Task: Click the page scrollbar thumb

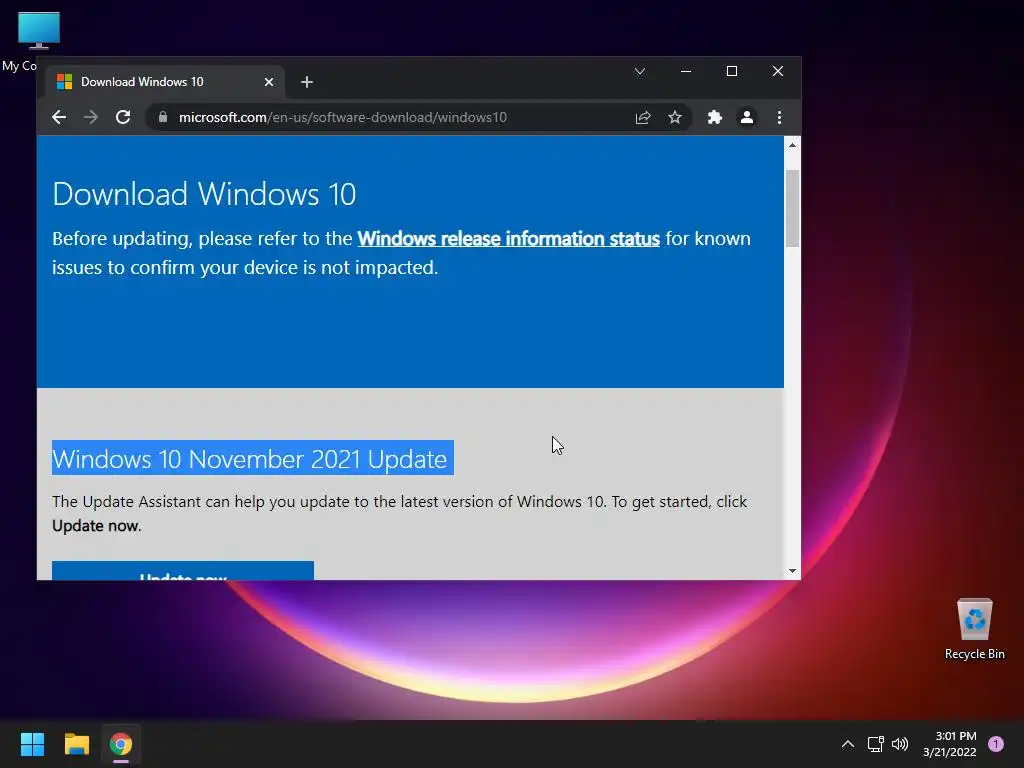Action: pyautogui.click(x=792, y=208)
